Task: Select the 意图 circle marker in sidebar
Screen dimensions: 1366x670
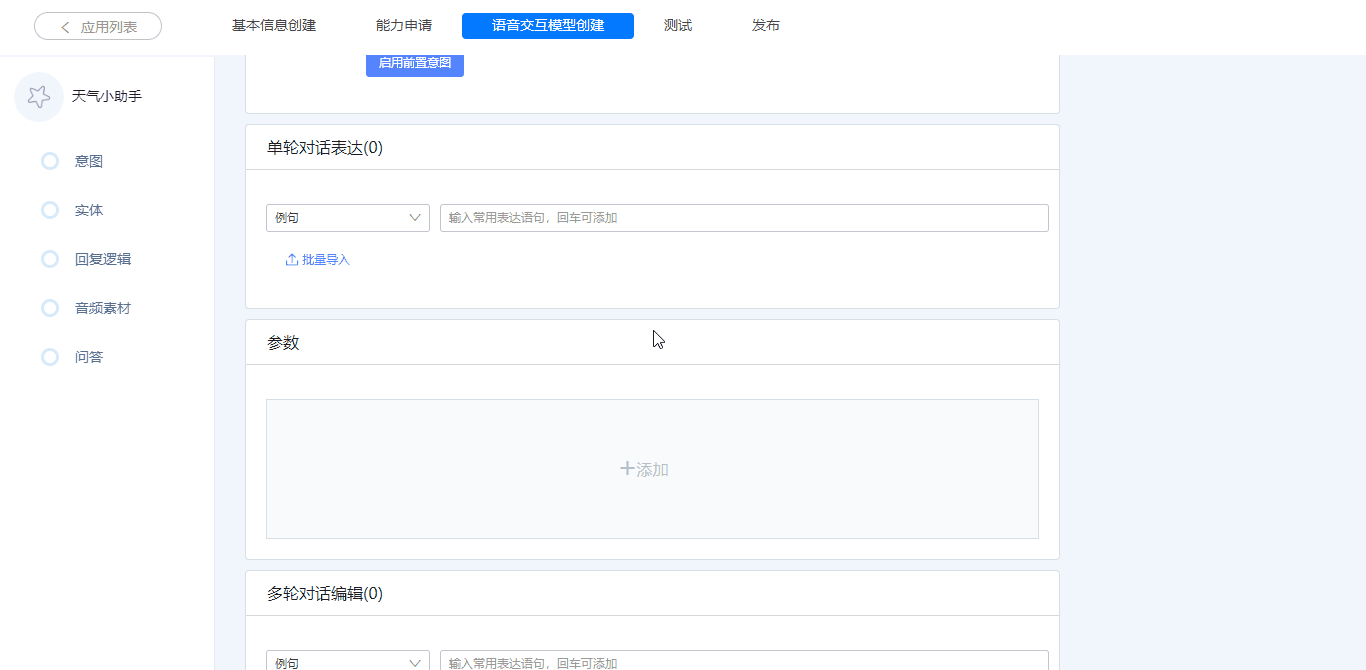Action: pyautogui.click(x=50, y=161)
